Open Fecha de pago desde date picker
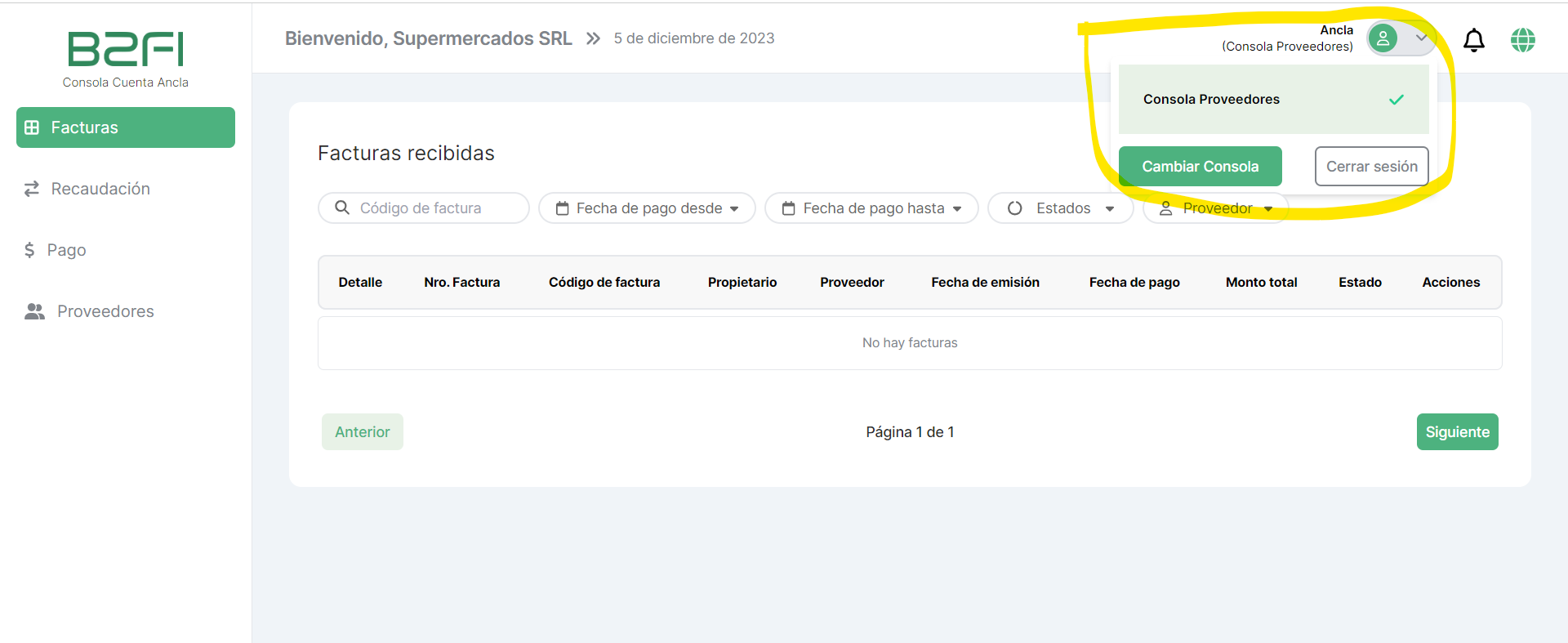 pyautogui.click(x=649, y=208)
